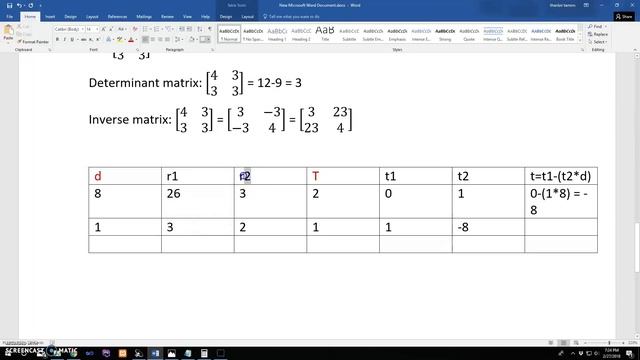
Task: Switch to Review tab
Action: click(x=167, y=17)
